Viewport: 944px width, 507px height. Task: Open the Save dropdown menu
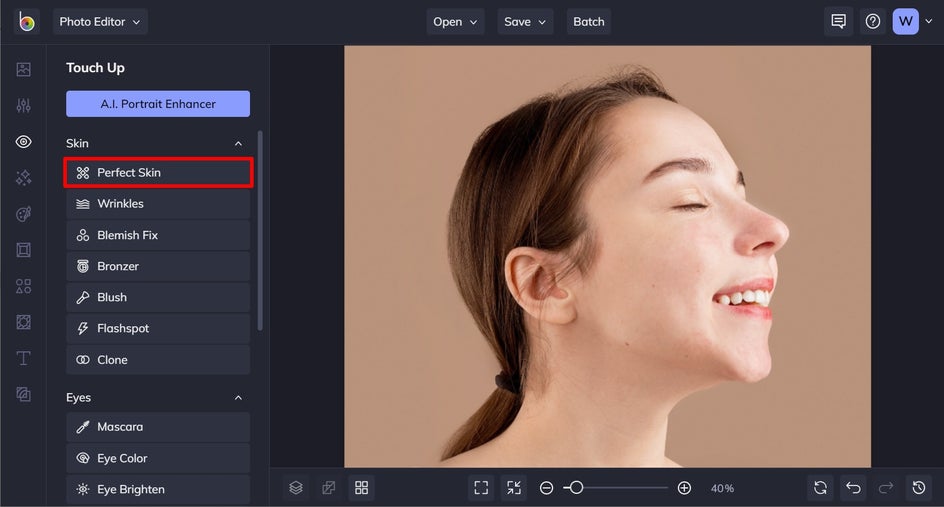coord(525,22)
